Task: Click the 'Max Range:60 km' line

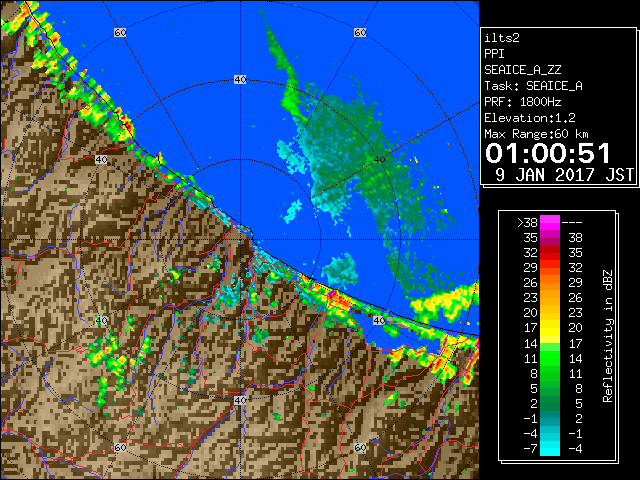Action: 536,134
